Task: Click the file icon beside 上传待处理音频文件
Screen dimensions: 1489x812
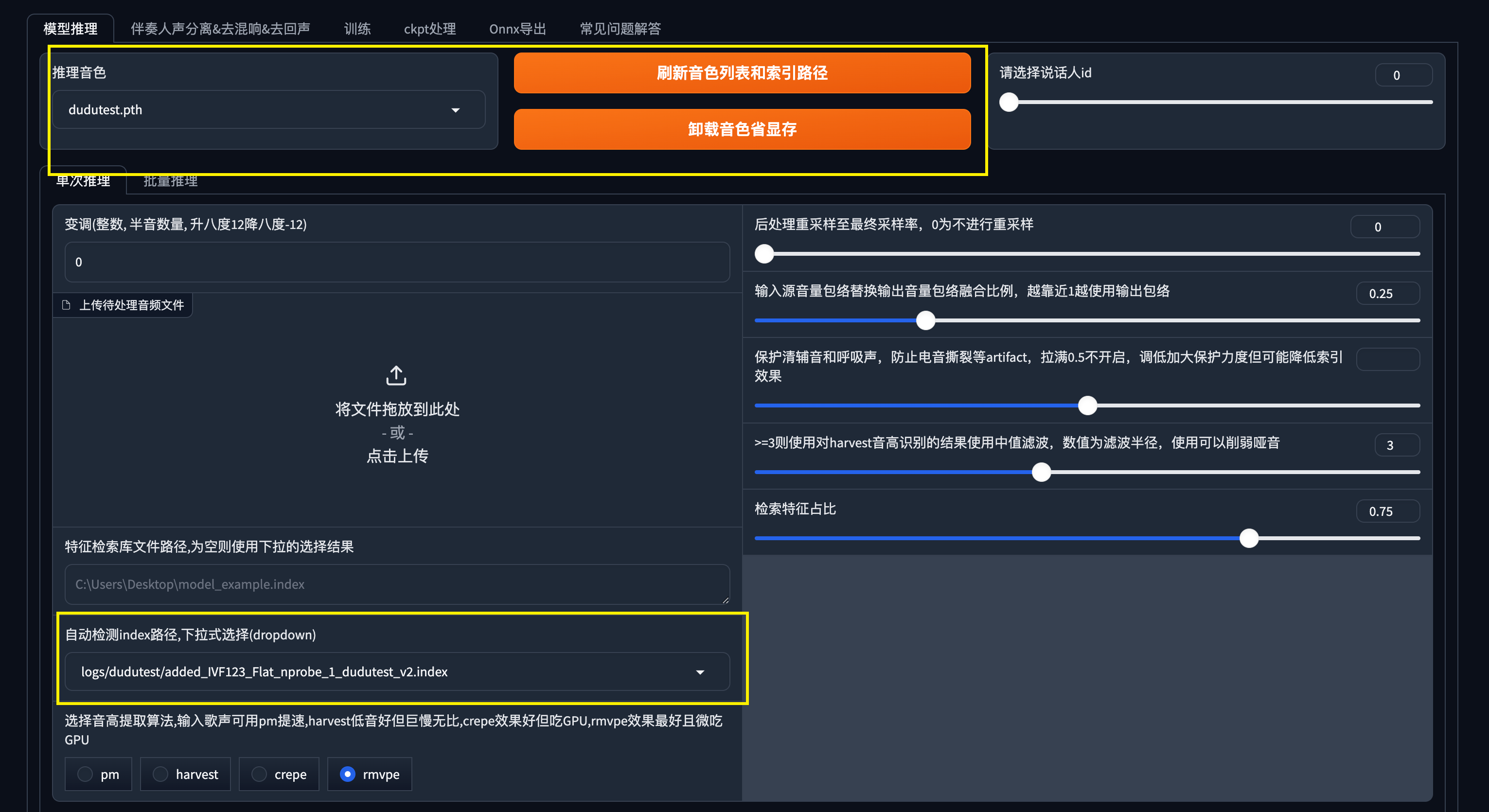Action: click(66, 305)
